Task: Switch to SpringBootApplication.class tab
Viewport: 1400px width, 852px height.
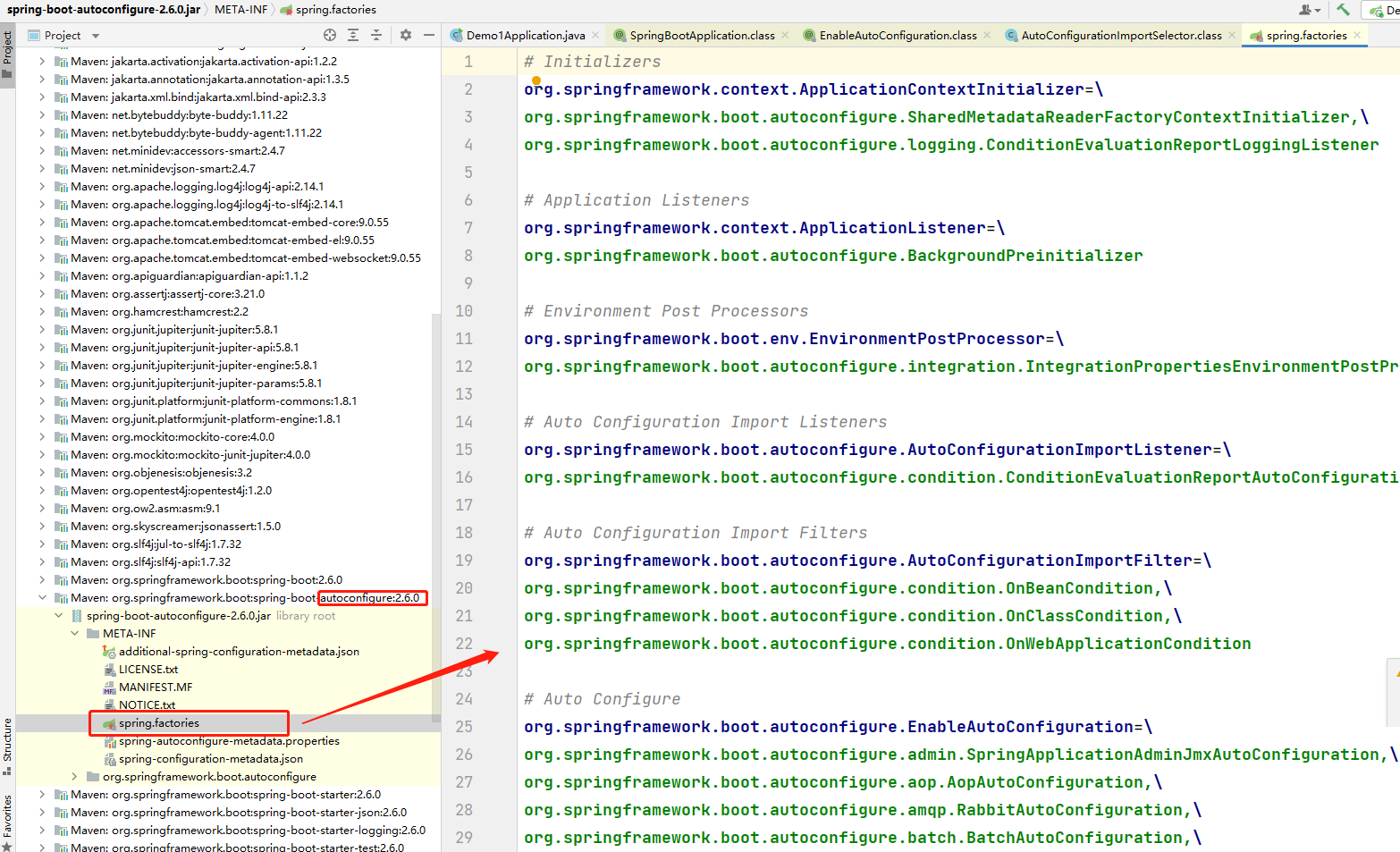Action: [702, 35]
